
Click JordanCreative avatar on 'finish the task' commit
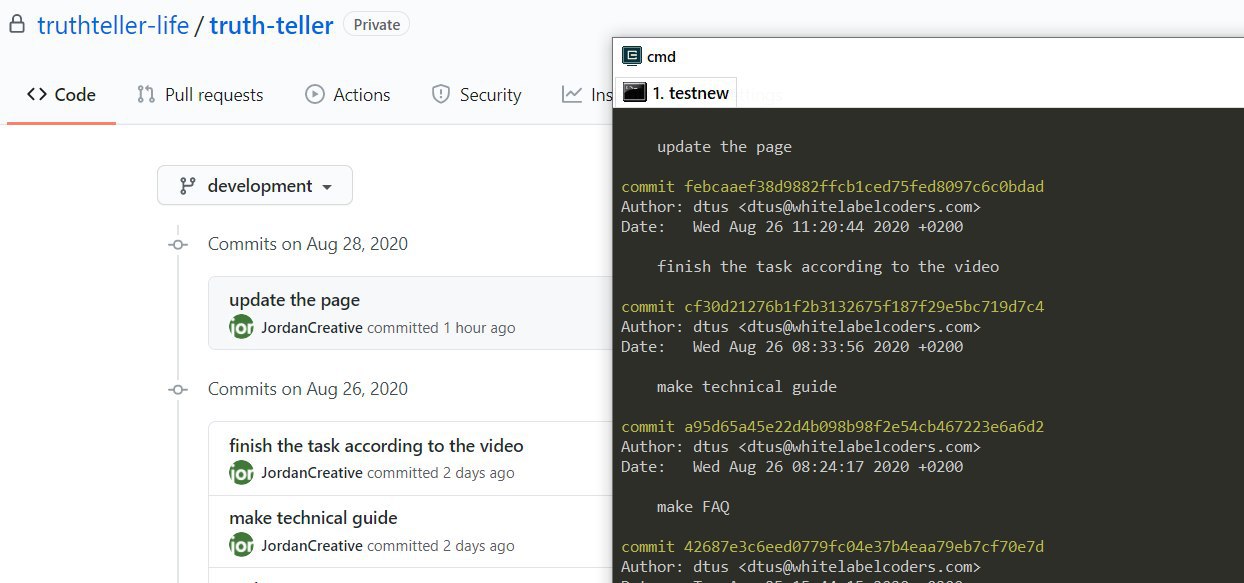tap(241, 472)
